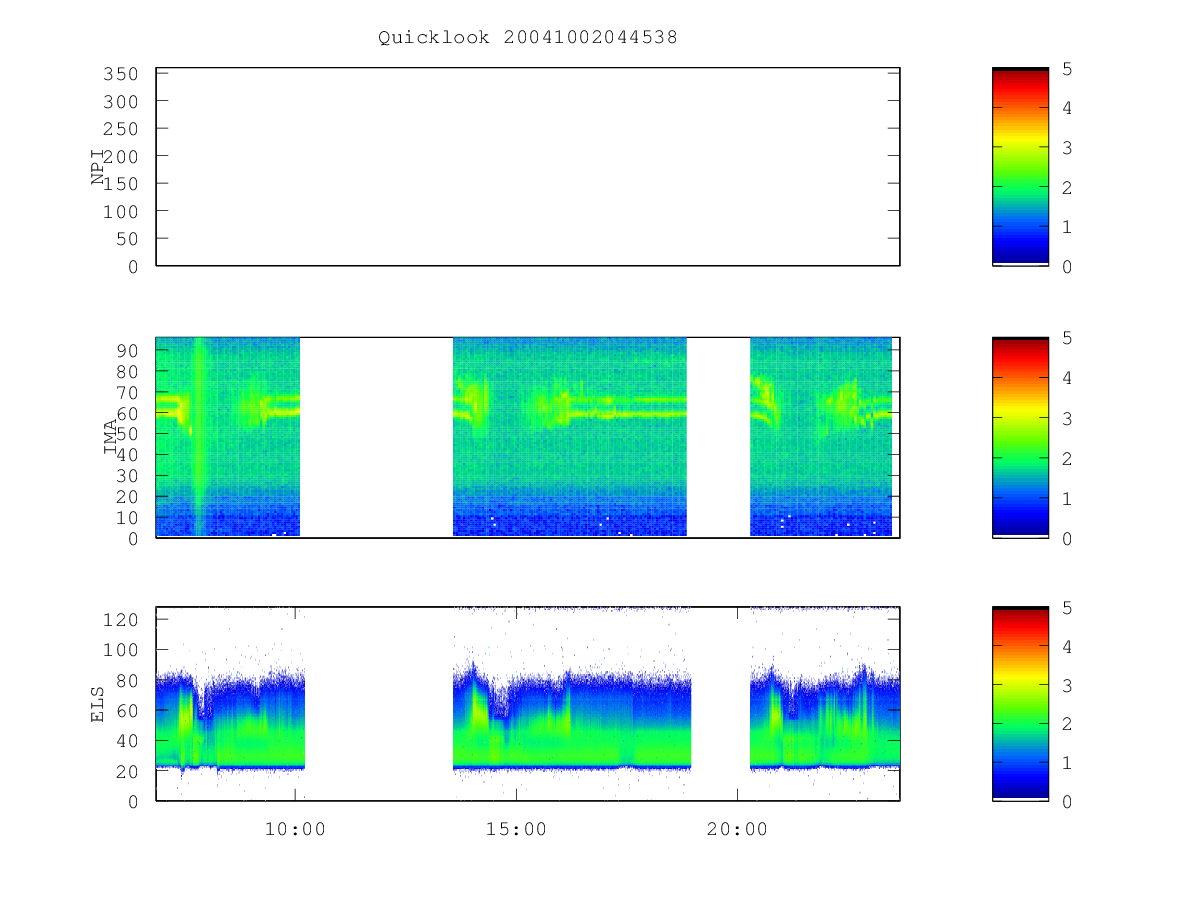Click the IMA spectrogram segment after 20:00
The image size is (1200, 900).
click(821, 437)
